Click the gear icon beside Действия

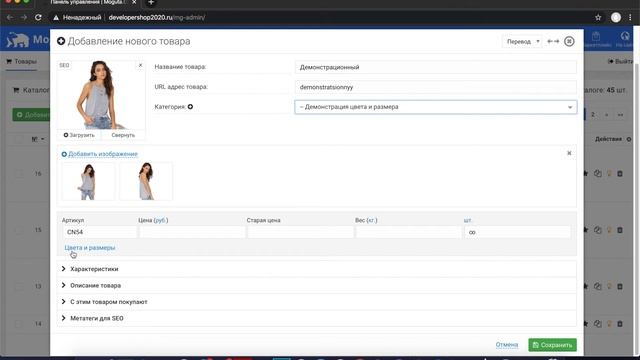629,139
